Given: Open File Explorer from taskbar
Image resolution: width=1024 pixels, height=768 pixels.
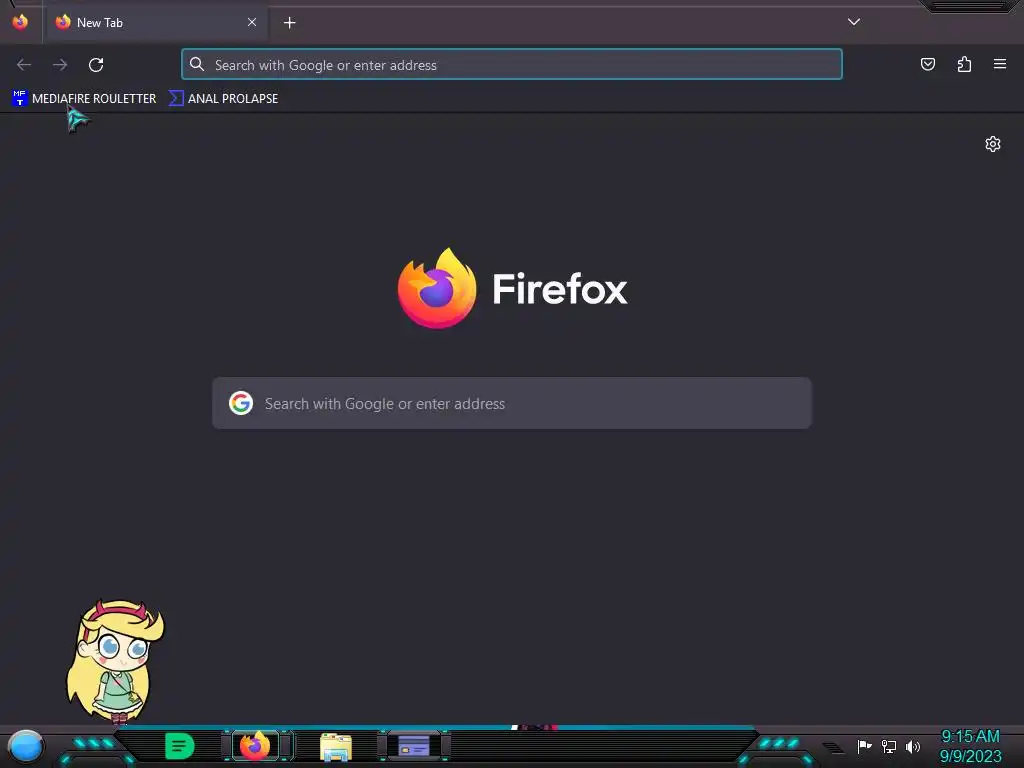Looking at the screenshot, I should pos(336,746).
